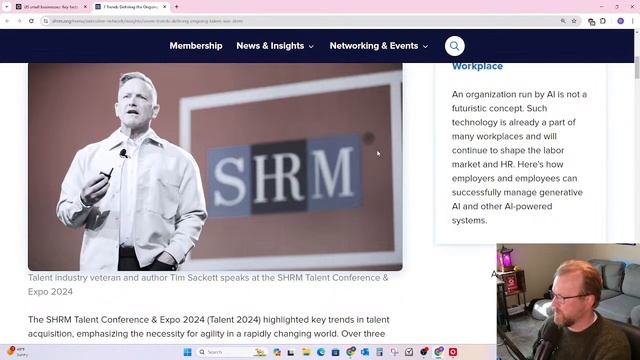Image resolution: width=640 pixels, height=360 pixels.
Task: Close the first browser tab
Action: point(85,7)
